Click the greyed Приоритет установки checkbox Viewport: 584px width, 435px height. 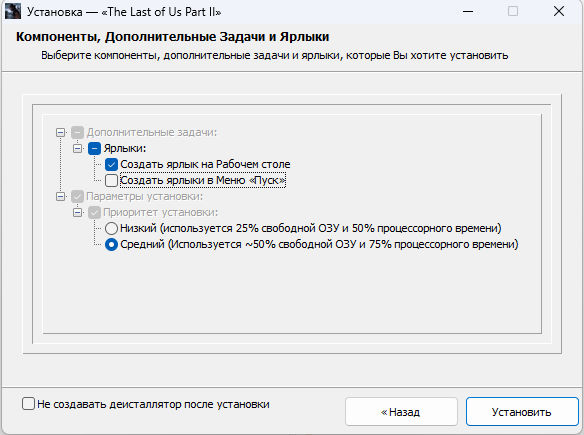(x=95, y=213)
